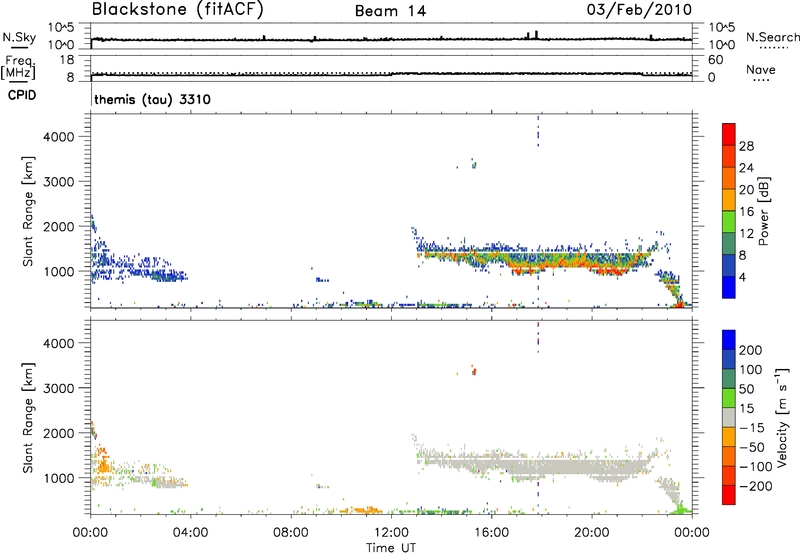
Task: Click the gray velocity scatter band near 18:00
Action: pyautogui.click(x=541, y=467)
